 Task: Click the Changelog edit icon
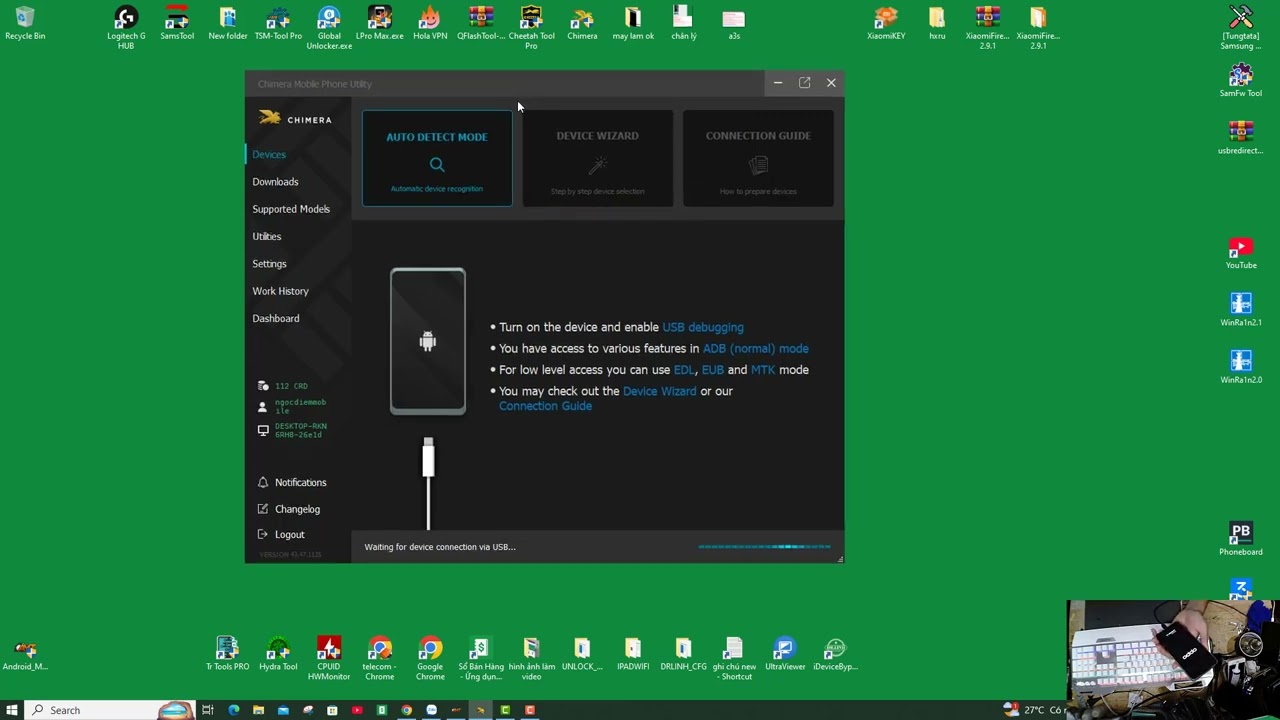(x=263, y=509)
